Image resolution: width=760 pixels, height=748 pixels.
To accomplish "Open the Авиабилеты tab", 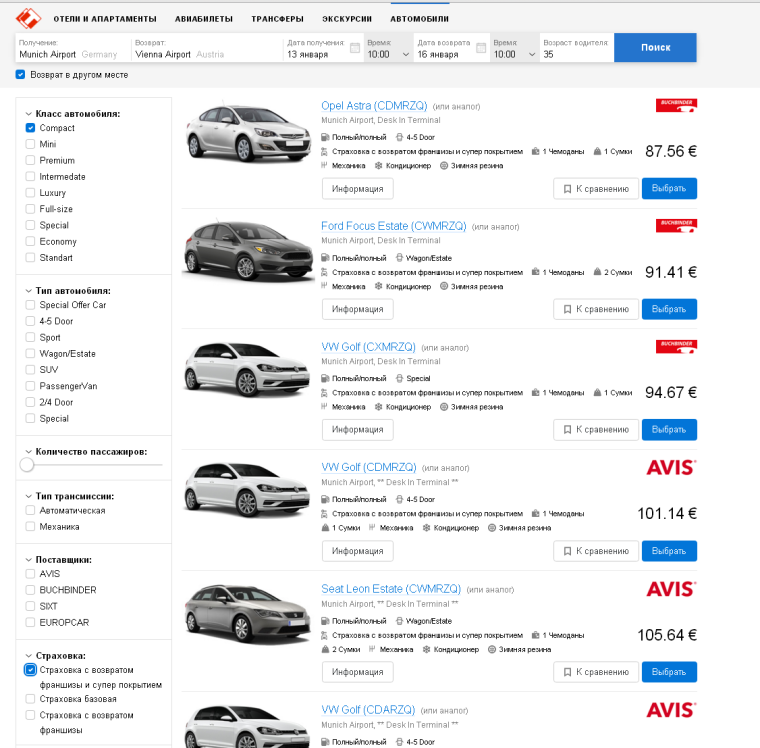I will coord(203,19).
